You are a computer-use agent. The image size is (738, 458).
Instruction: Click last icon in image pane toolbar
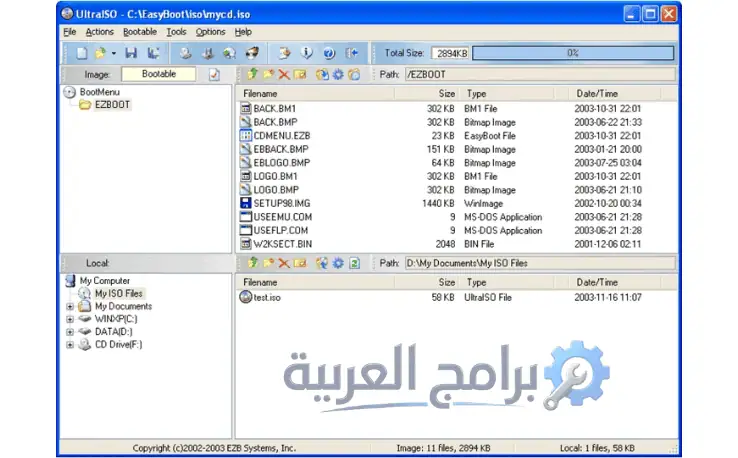[354, 74]
